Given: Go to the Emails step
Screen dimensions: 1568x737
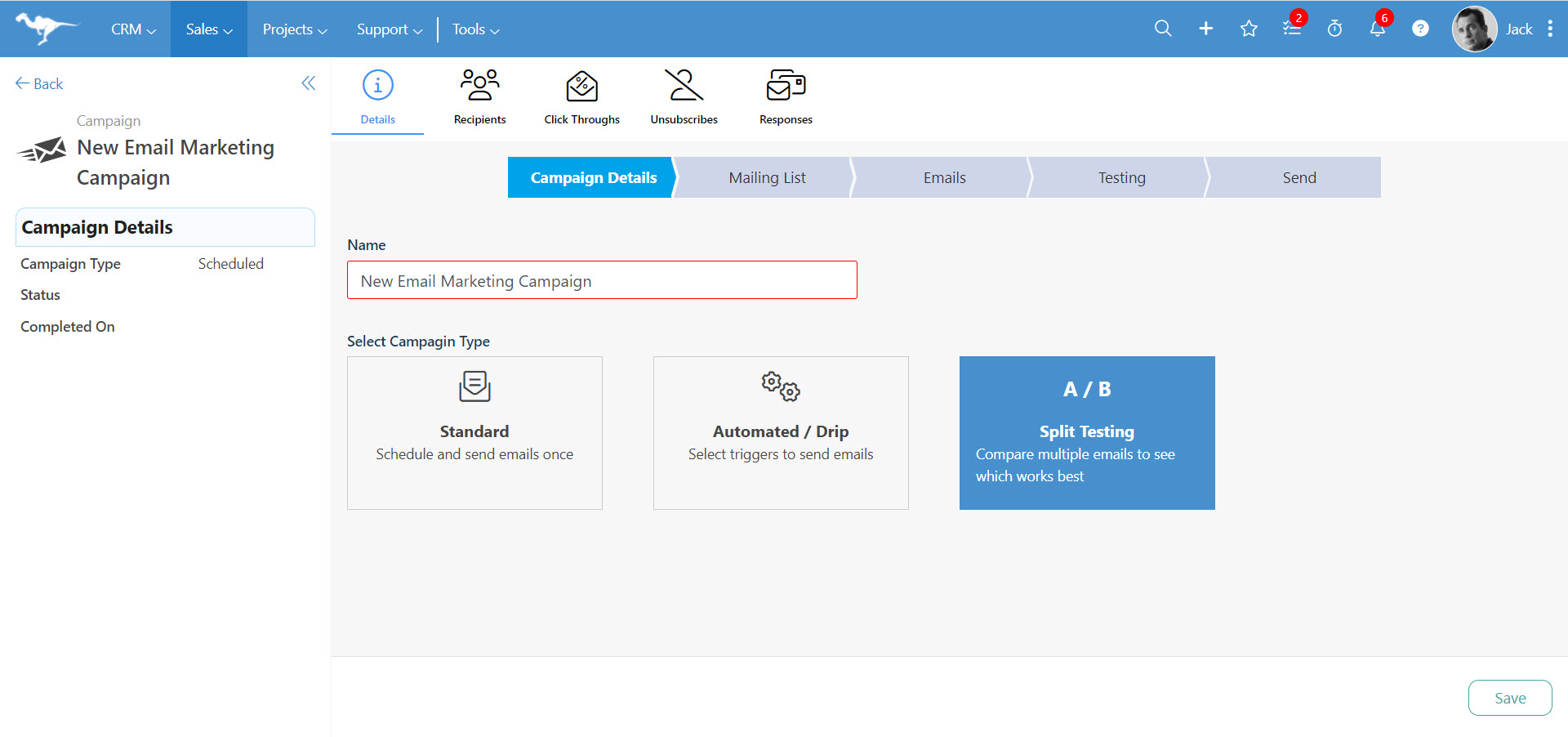Looking at the screenshot, I should coord(944,177).
